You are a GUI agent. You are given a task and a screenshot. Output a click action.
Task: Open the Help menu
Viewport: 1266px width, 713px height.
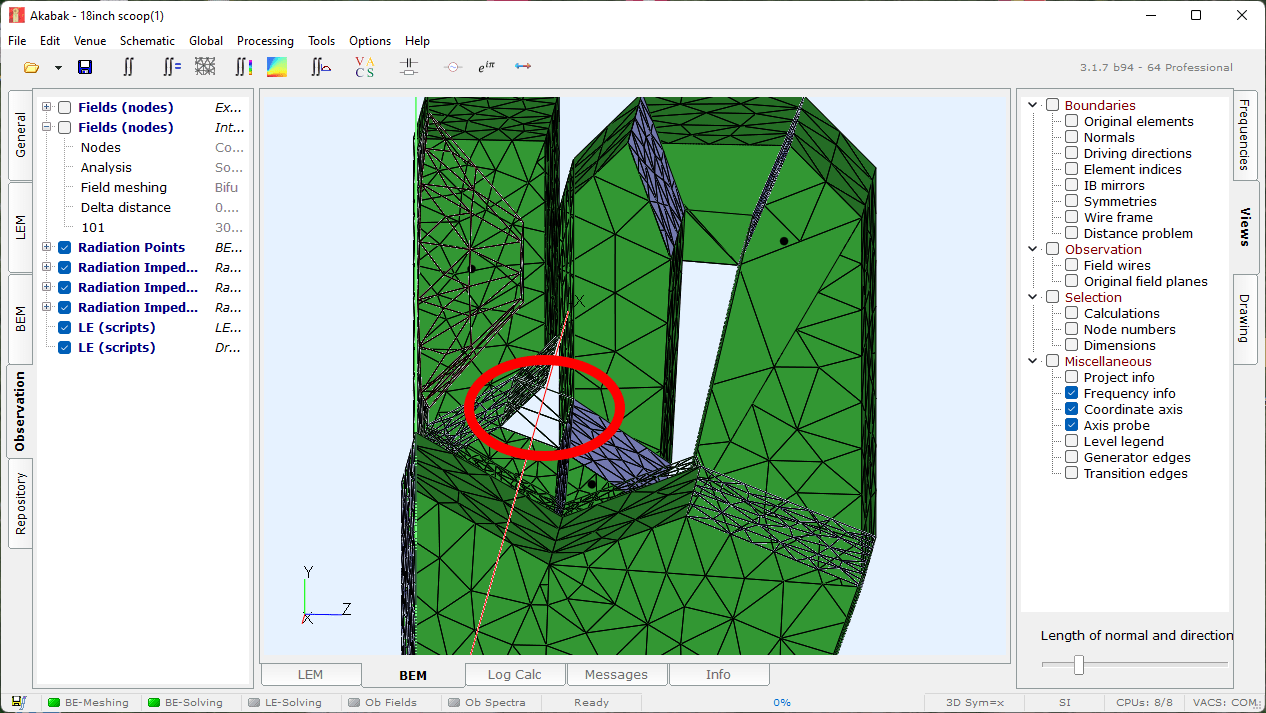417,41
